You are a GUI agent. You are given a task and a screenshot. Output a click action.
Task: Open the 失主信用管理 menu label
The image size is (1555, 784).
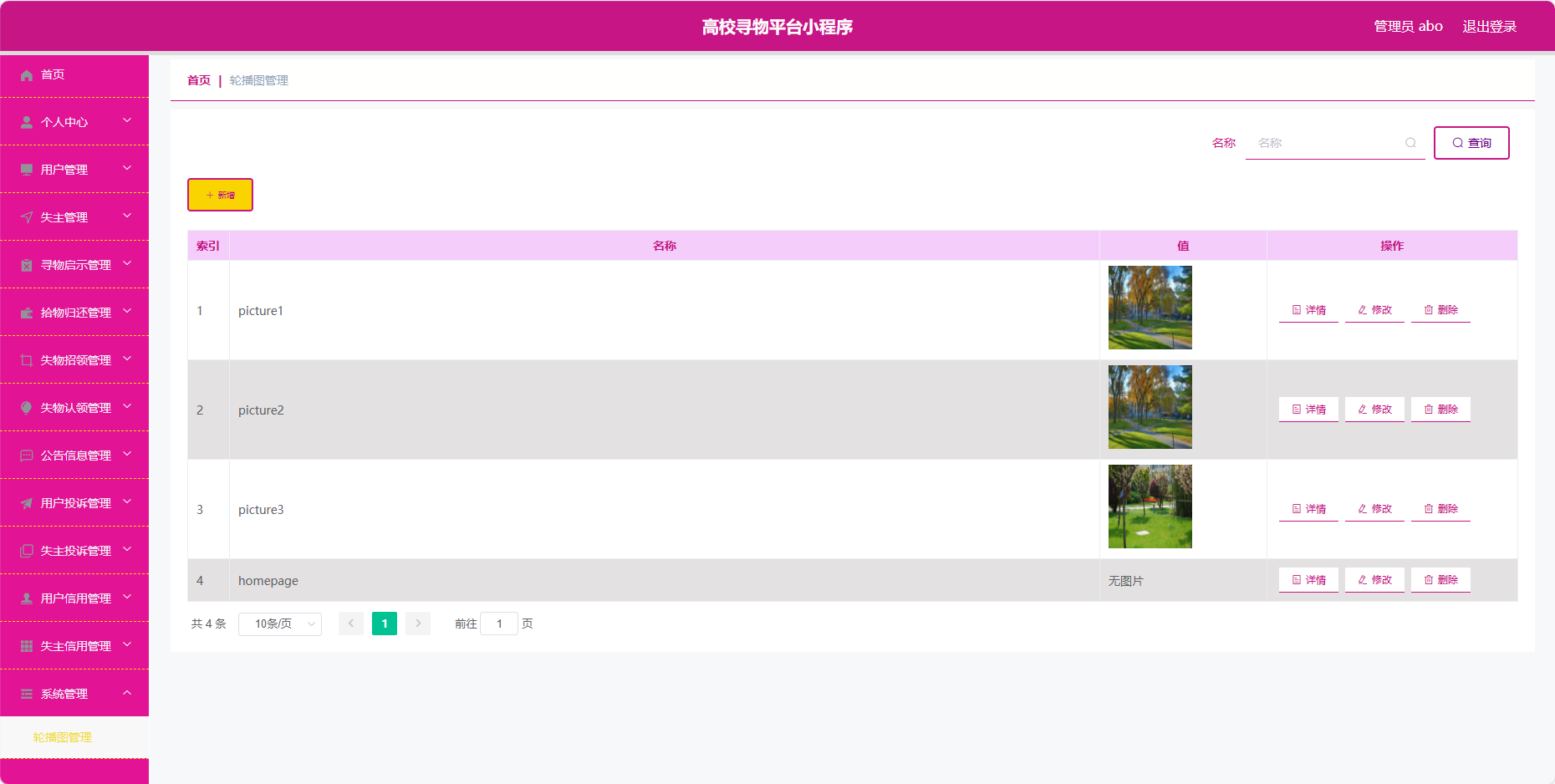(x=76, y=646)
